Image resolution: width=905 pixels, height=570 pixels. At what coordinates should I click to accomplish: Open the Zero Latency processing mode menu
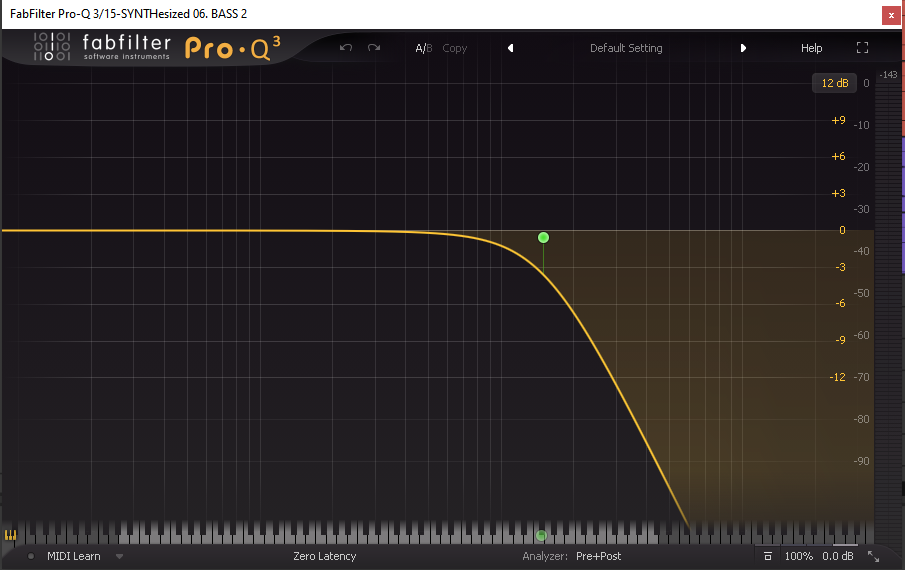324,556
